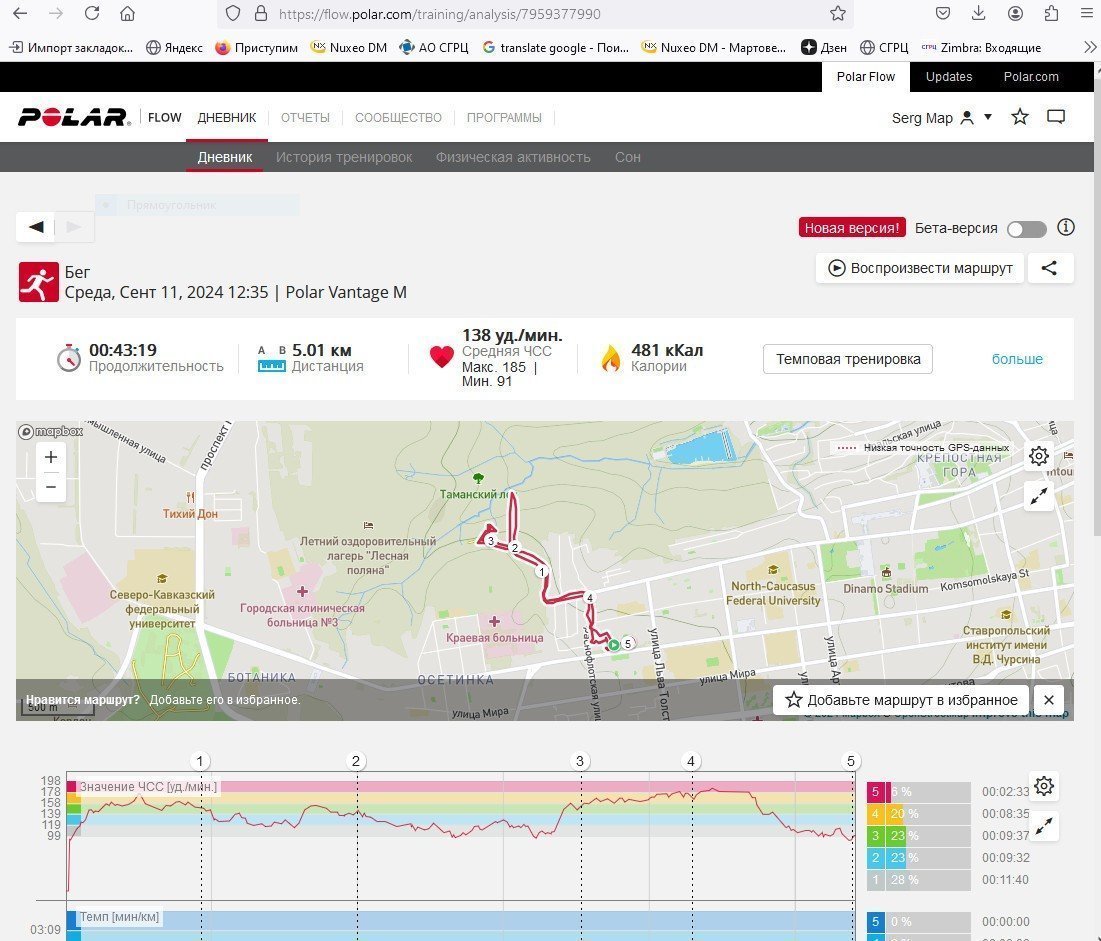
Task: Expand the map to fullscreen
Action: pyautogui.click(x=1039, y=496)
